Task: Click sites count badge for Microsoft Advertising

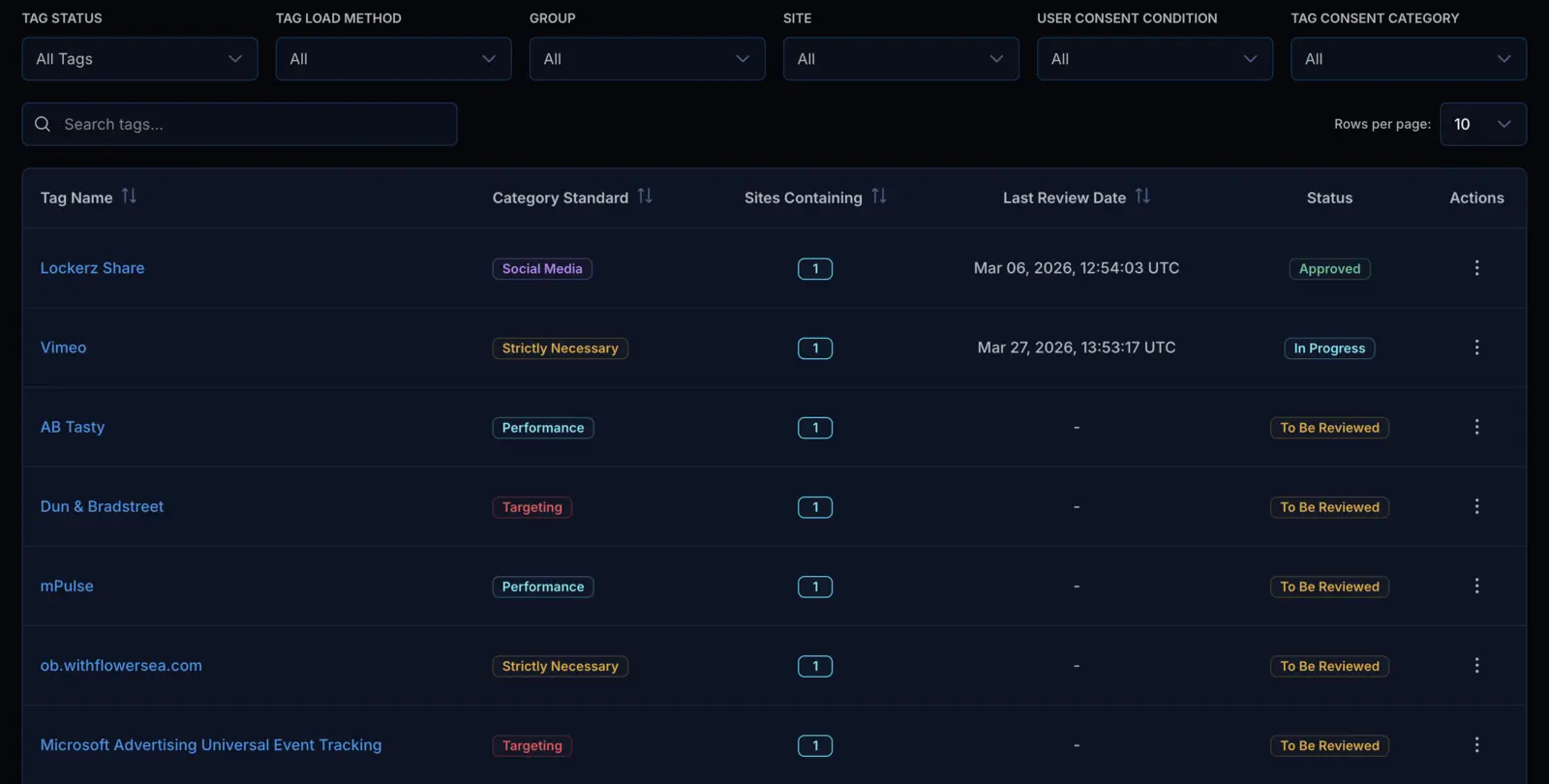Action: click(x=815, y=745)
